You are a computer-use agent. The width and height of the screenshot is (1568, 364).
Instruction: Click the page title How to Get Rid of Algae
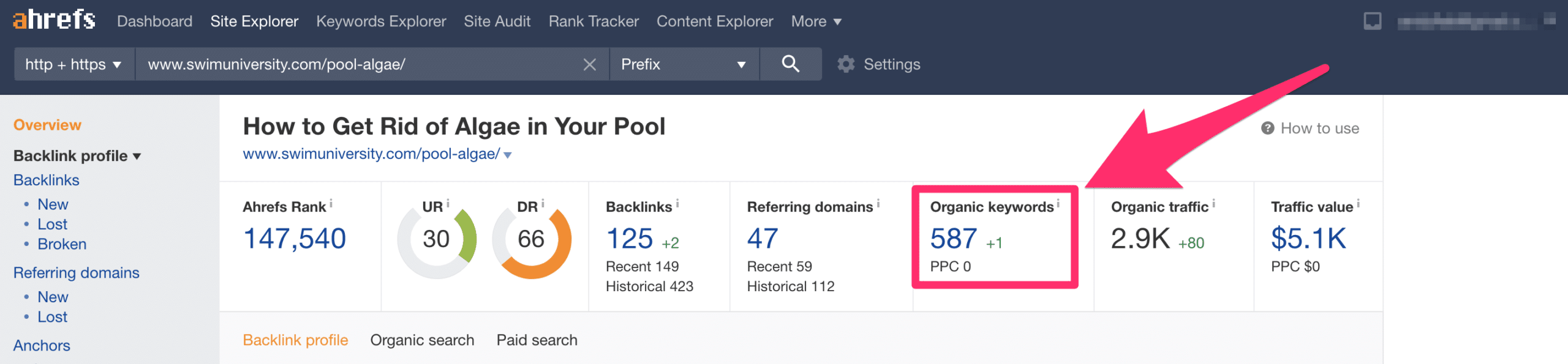454,127
